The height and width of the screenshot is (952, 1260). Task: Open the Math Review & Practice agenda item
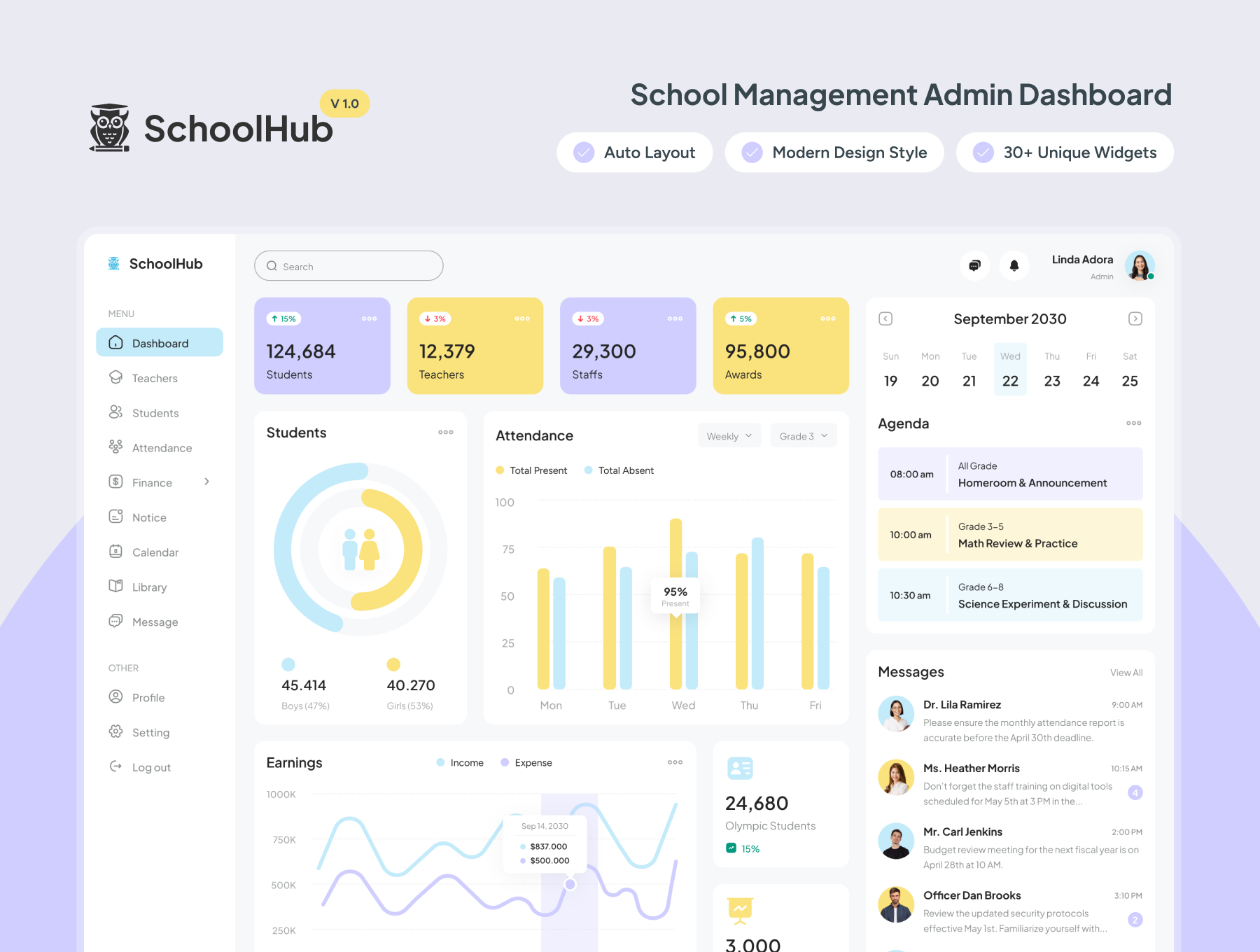coord(1010,534)
